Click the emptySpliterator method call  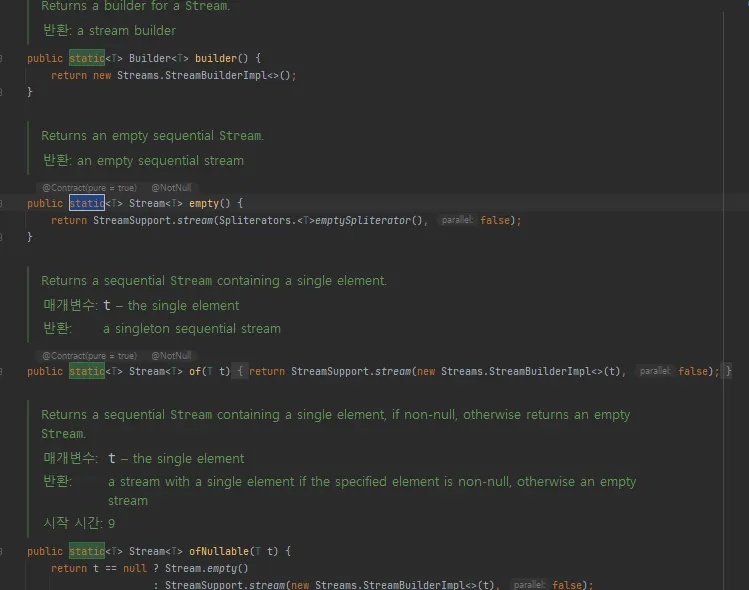(363, 220)
